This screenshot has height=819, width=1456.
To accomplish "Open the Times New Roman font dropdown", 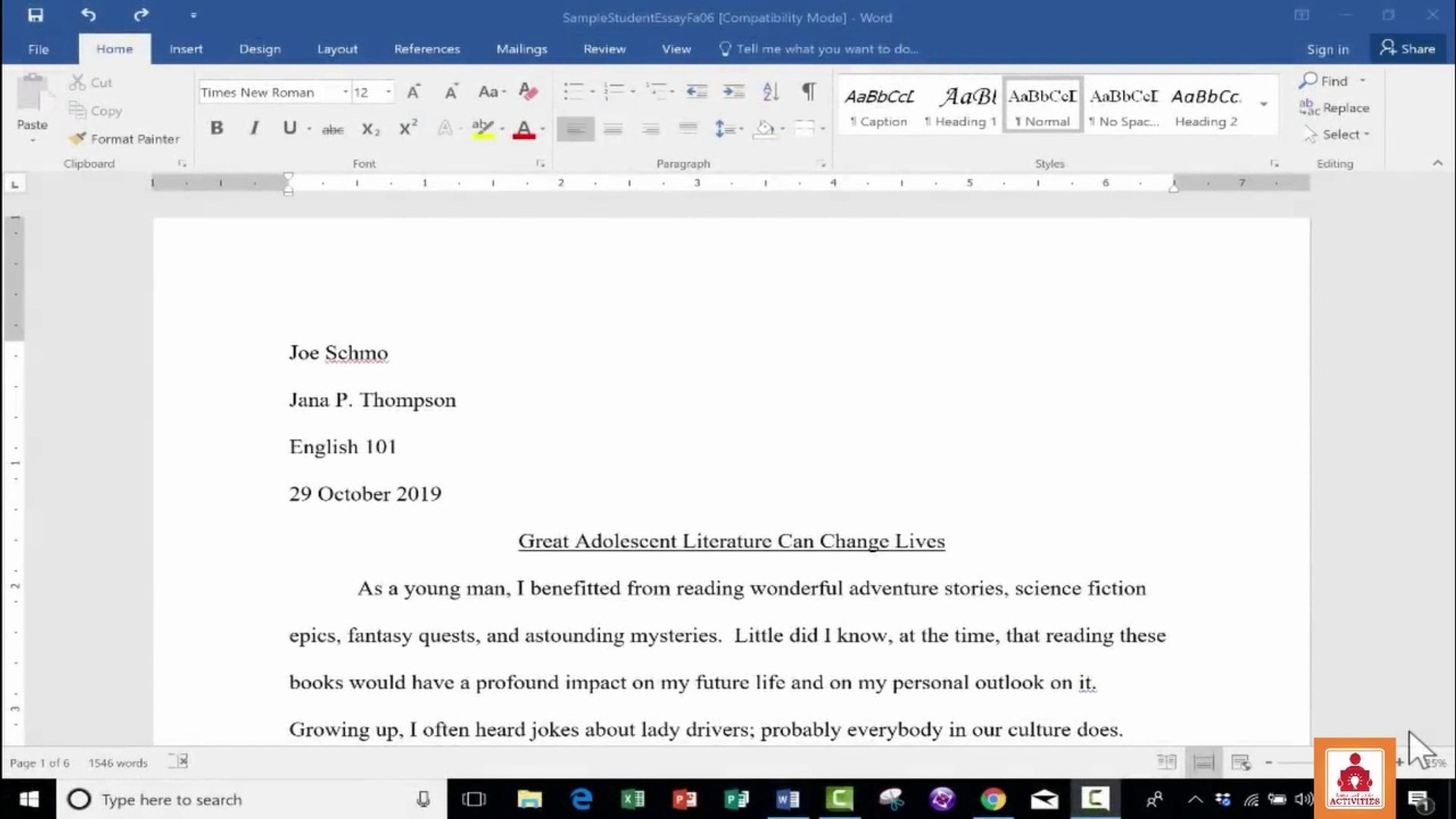I will (345, 92).
